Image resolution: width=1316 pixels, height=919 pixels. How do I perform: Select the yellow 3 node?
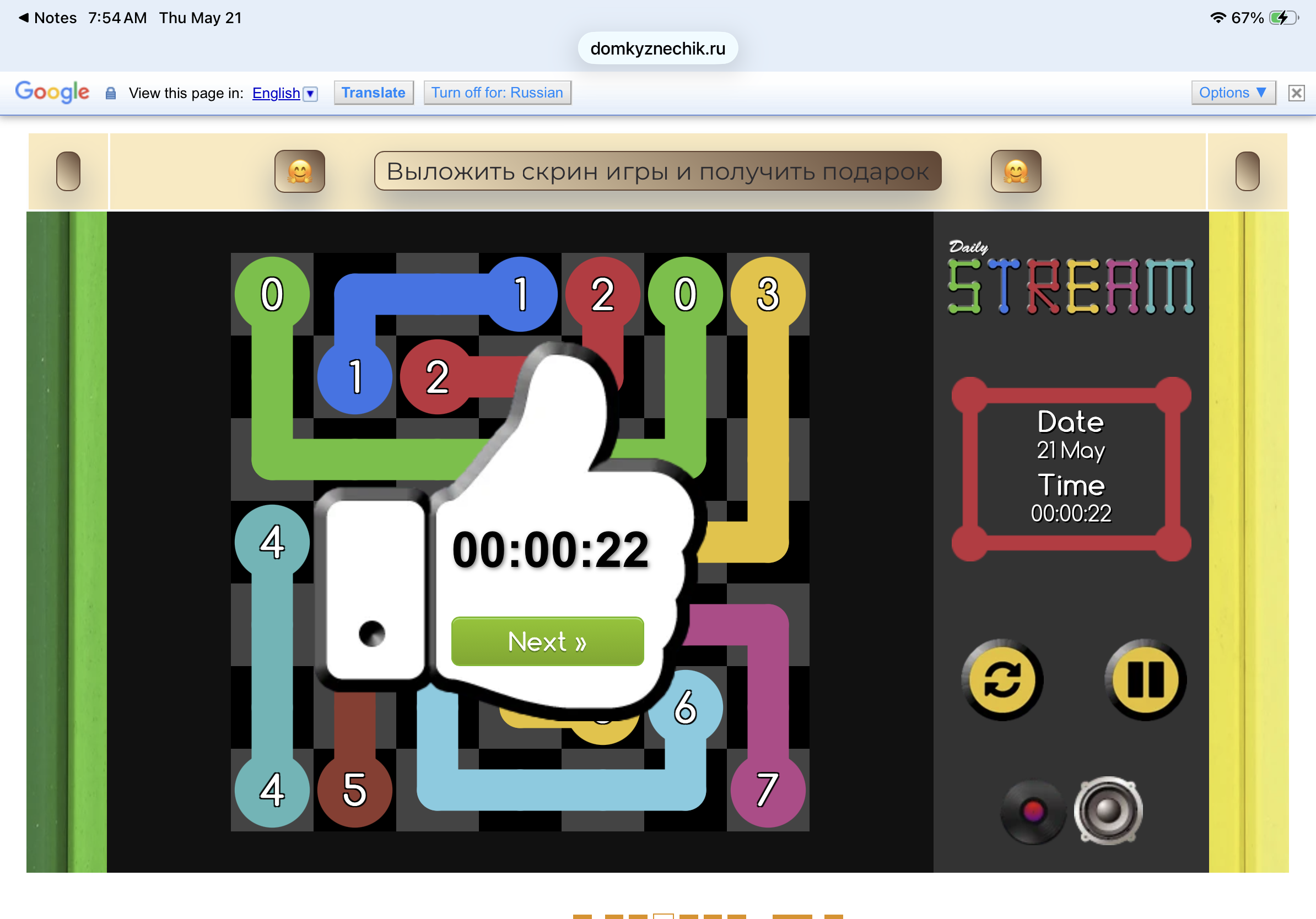coord(768,294)
